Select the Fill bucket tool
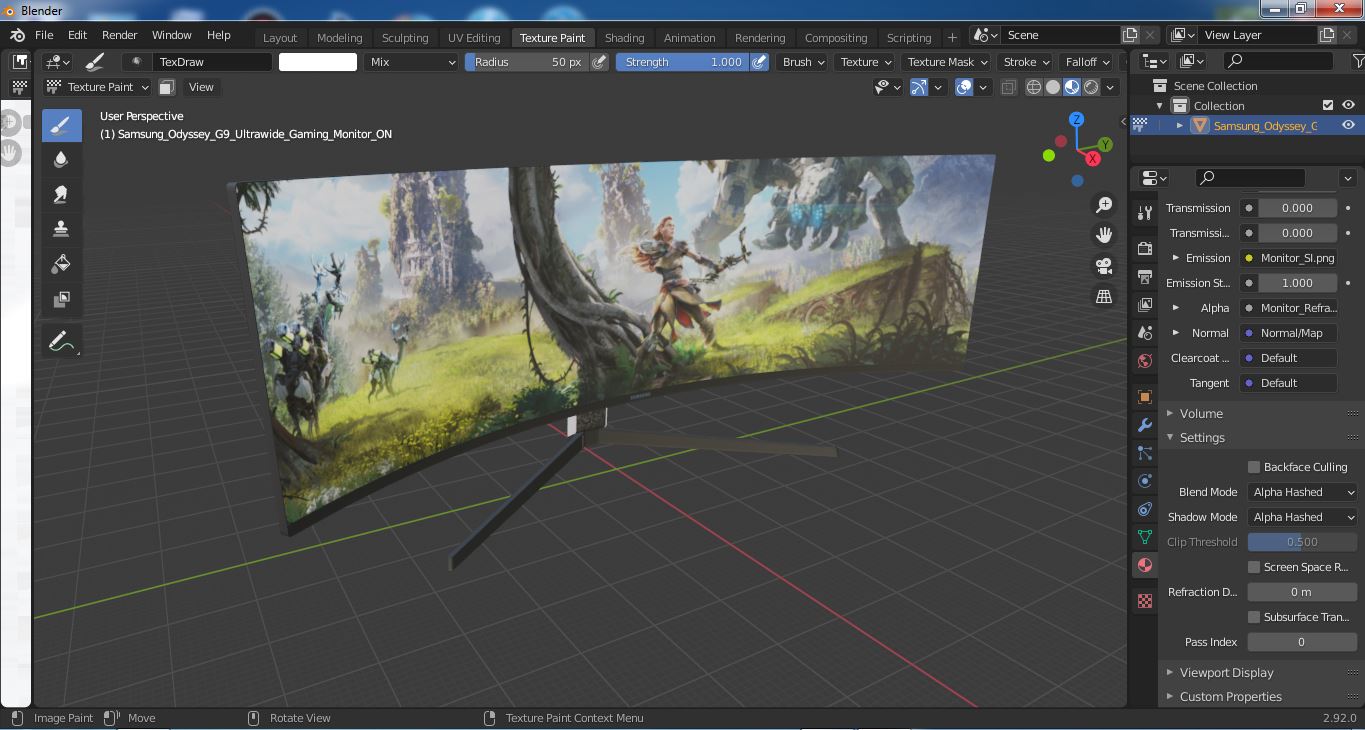1365x730 pixels. click(x=61, y=264)
